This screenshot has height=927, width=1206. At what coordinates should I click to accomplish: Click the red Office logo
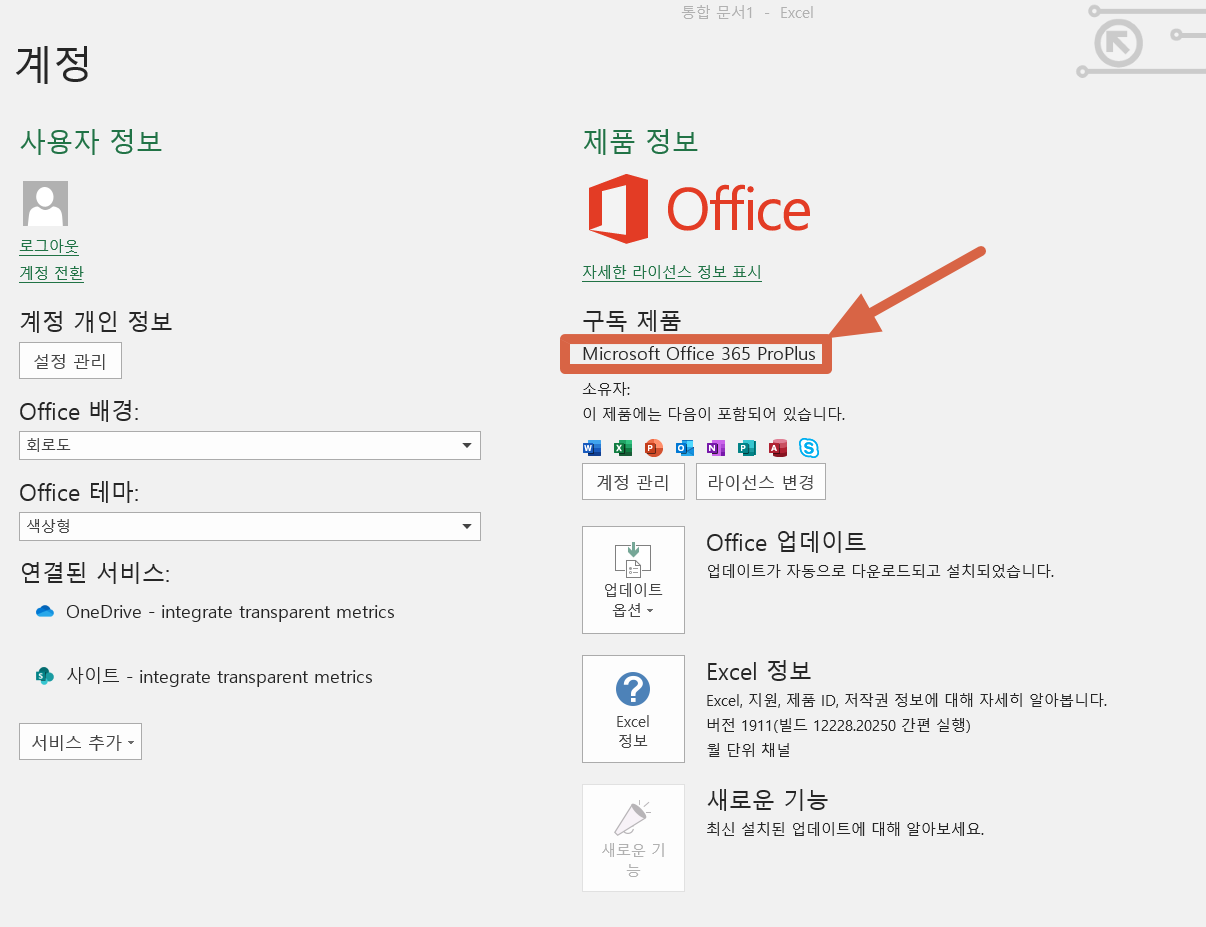pos(698,209)
